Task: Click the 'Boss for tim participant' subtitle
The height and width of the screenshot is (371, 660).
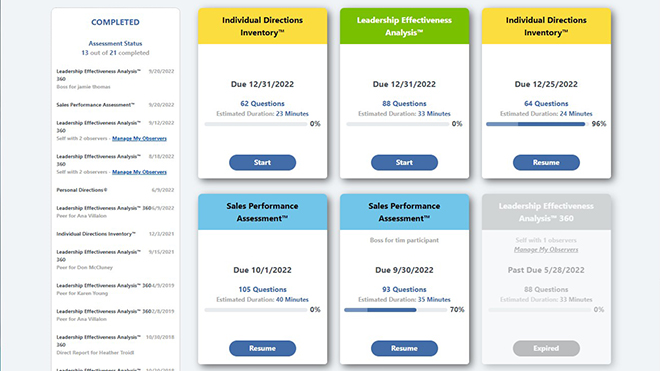Action: (x=404, y=240)
